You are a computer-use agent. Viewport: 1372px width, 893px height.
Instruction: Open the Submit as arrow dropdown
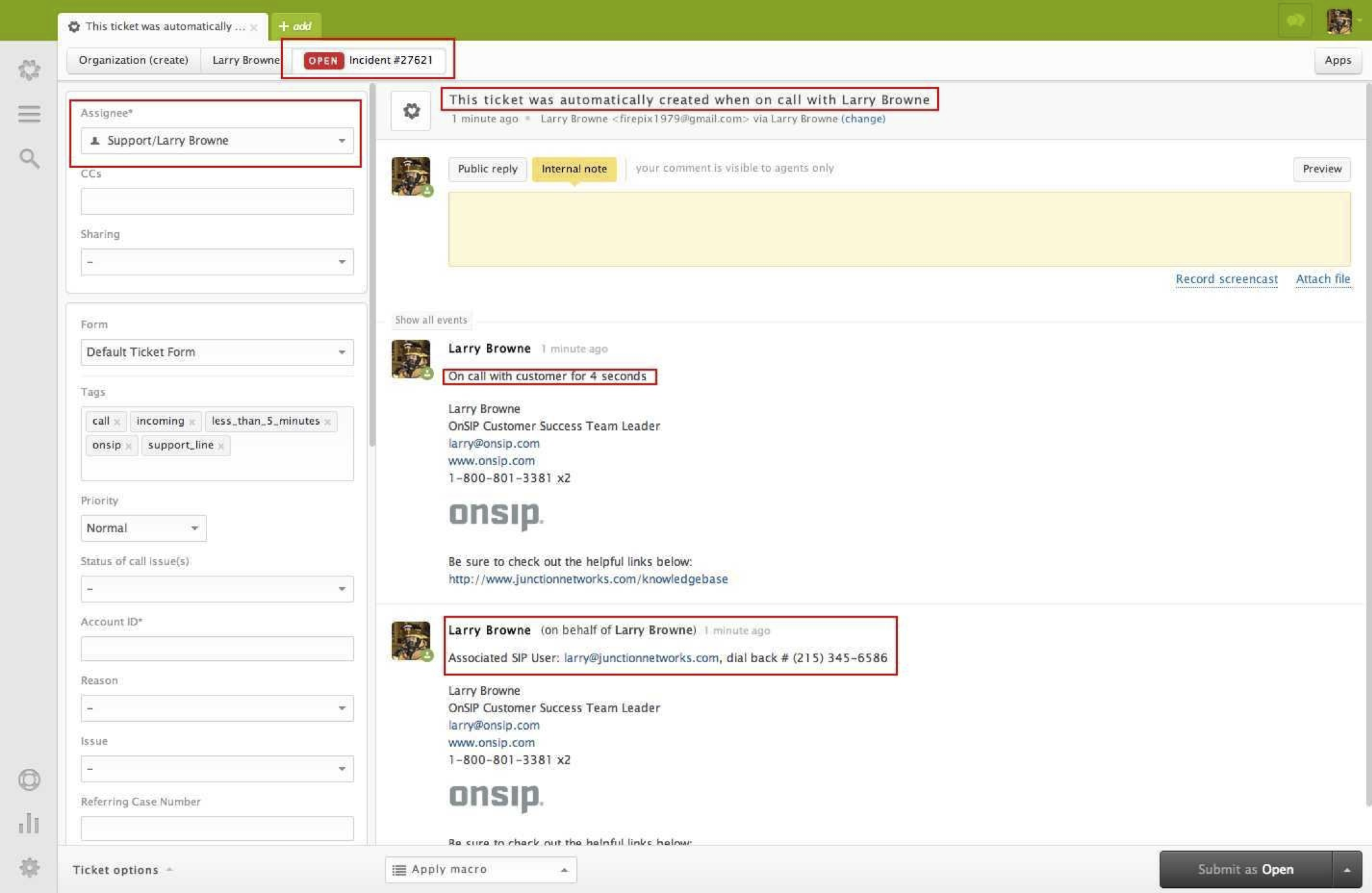pos(1347,869)
